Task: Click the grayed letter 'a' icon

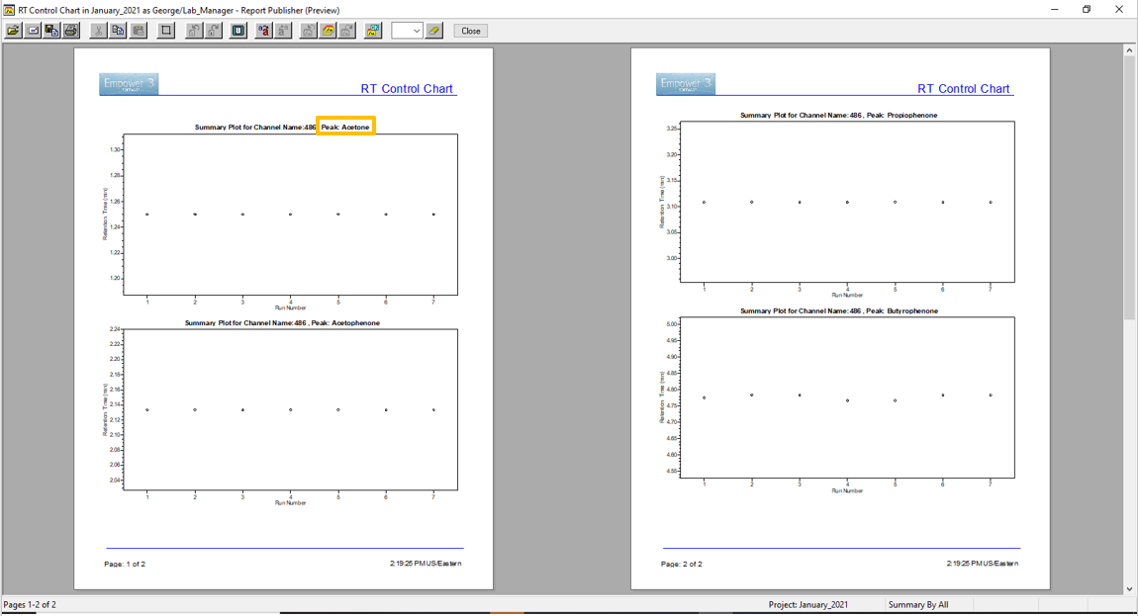Action: pyautogui.click(x=283, y=30)
